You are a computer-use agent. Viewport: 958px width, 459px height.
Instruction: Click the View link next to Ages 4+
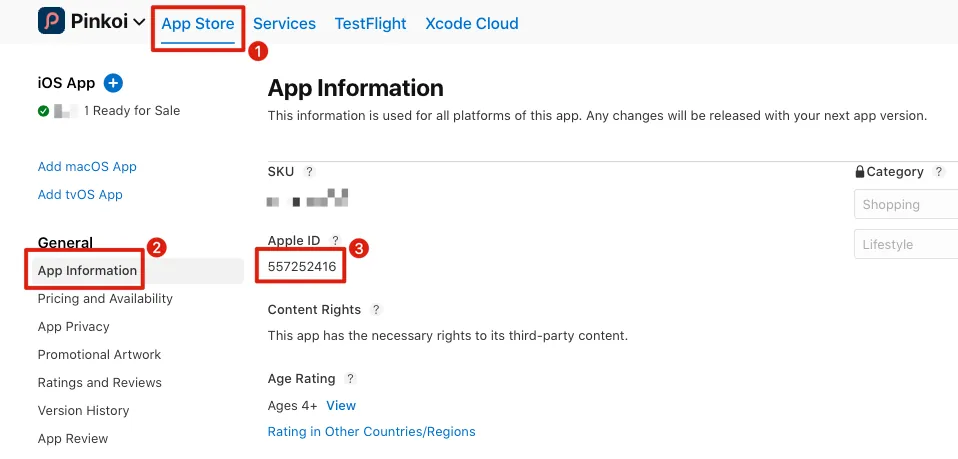click(341, 406)
